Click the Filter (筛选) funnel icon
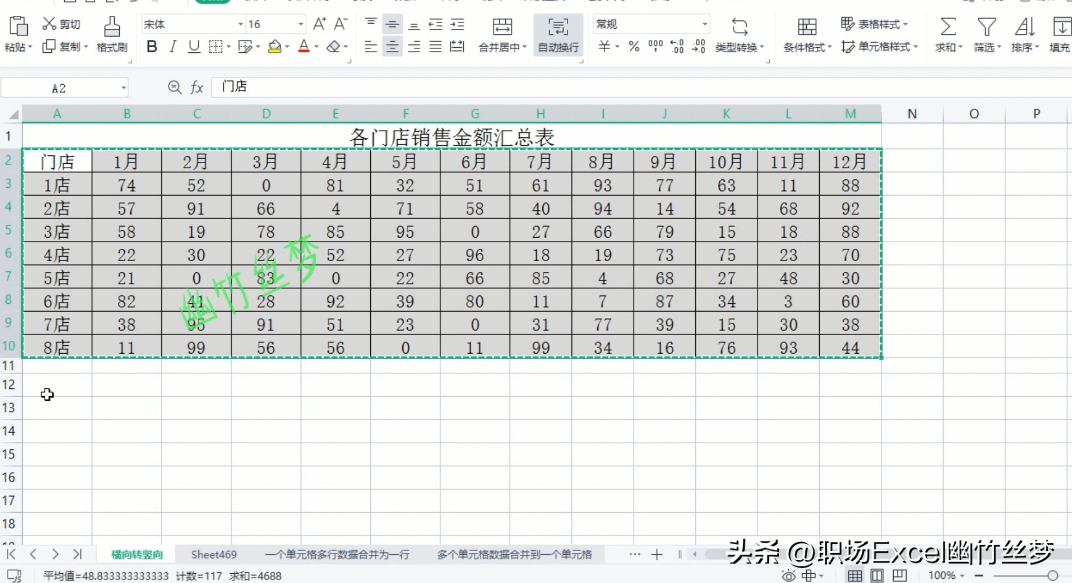The image size is (1072, 583). tap(987, 27)
